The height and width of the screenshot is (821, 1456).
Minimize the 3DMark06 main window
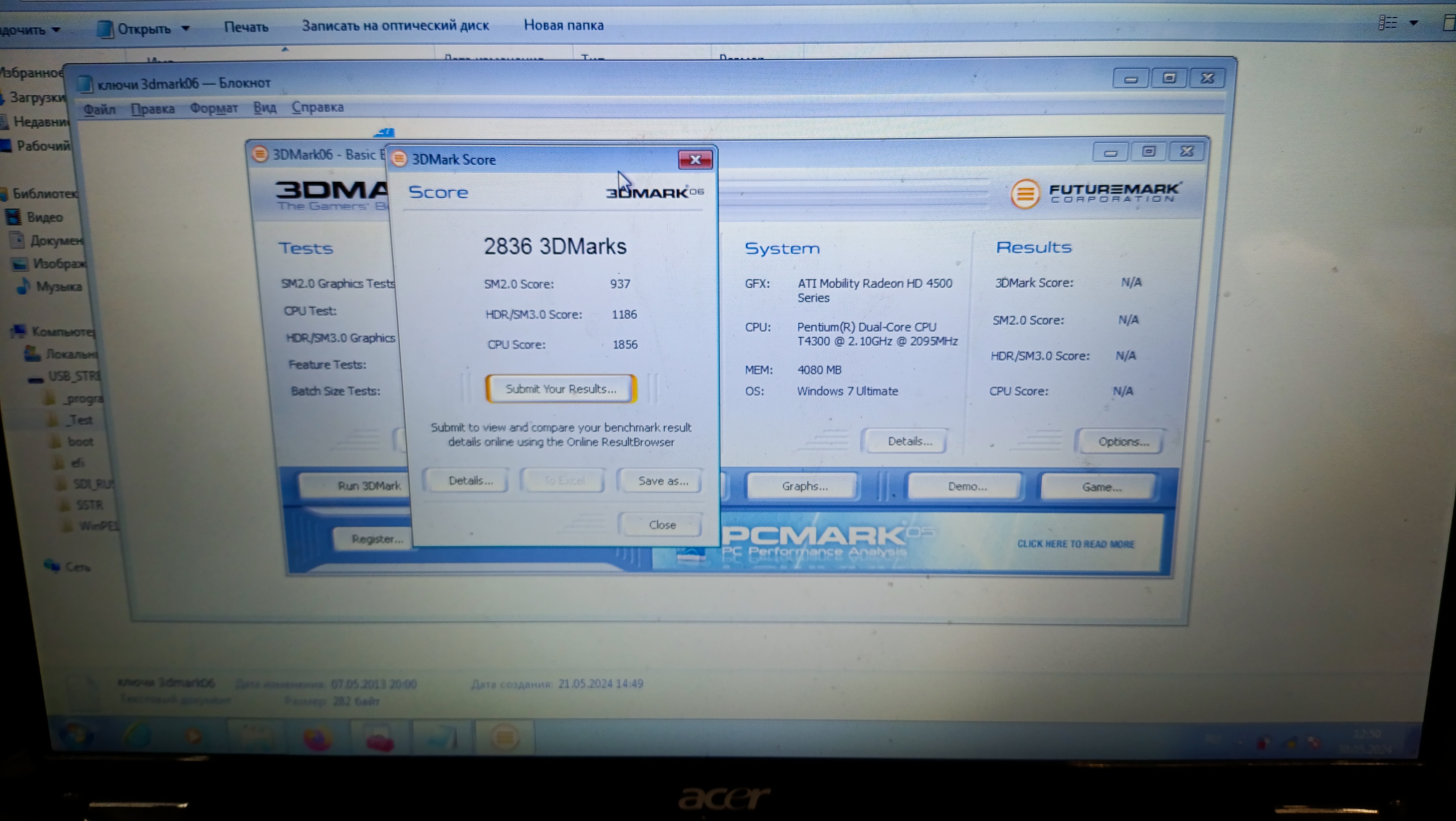(1110, 152)
